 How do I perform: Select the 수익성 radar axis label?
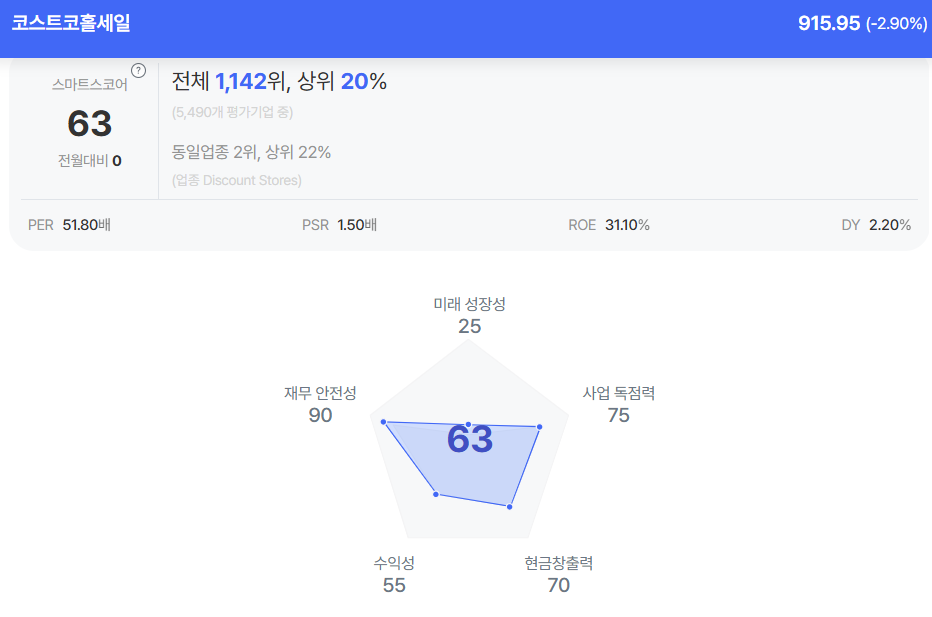tap(394, 563)
